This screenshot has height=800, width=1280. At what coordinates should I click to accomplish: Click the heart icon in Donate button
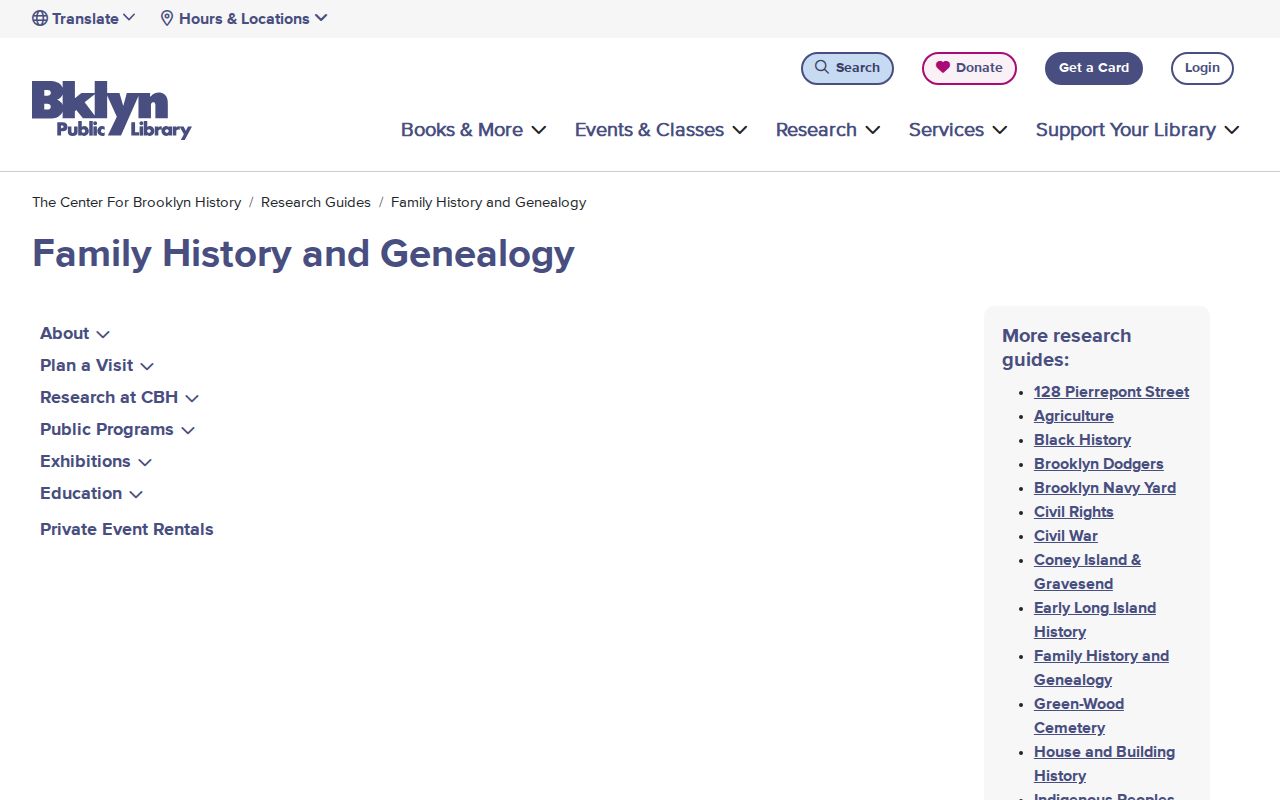(943, 67)
